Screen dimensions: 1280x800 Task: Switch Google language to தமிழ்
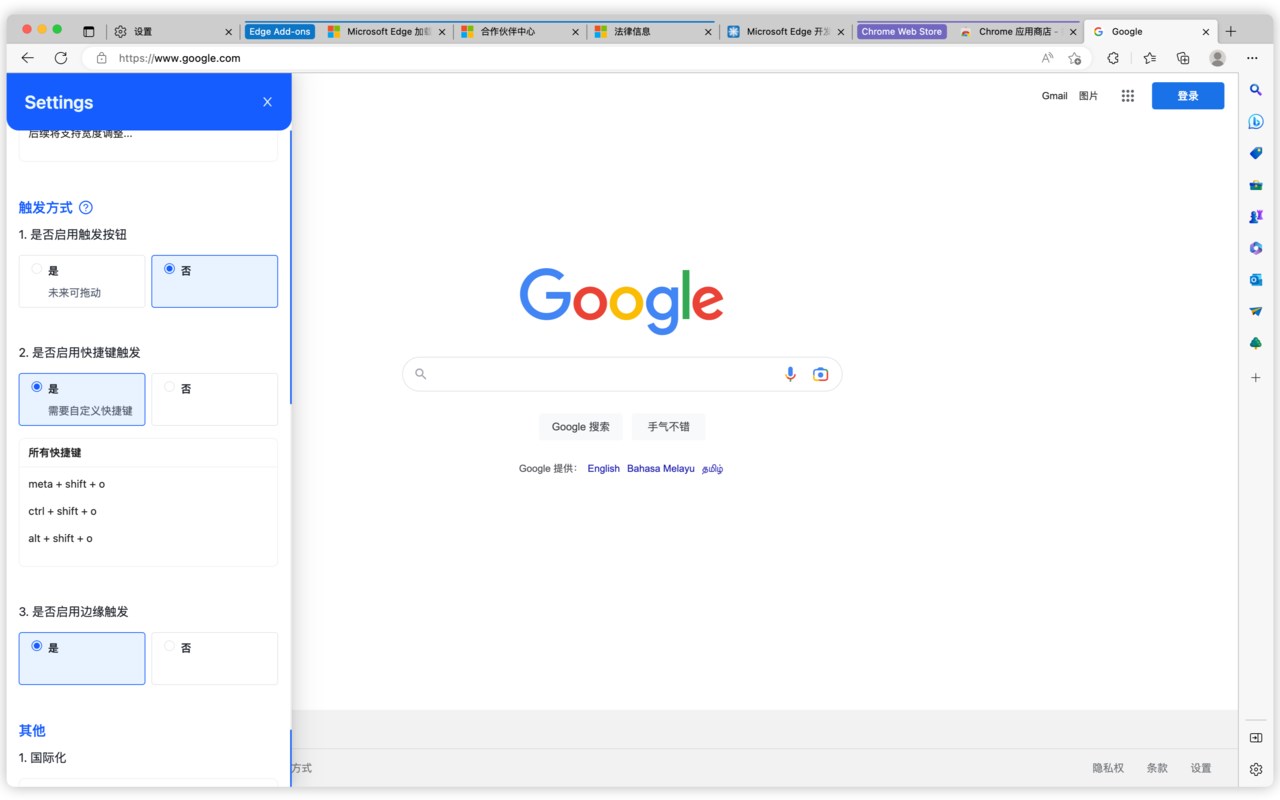[x=712, y=468]
